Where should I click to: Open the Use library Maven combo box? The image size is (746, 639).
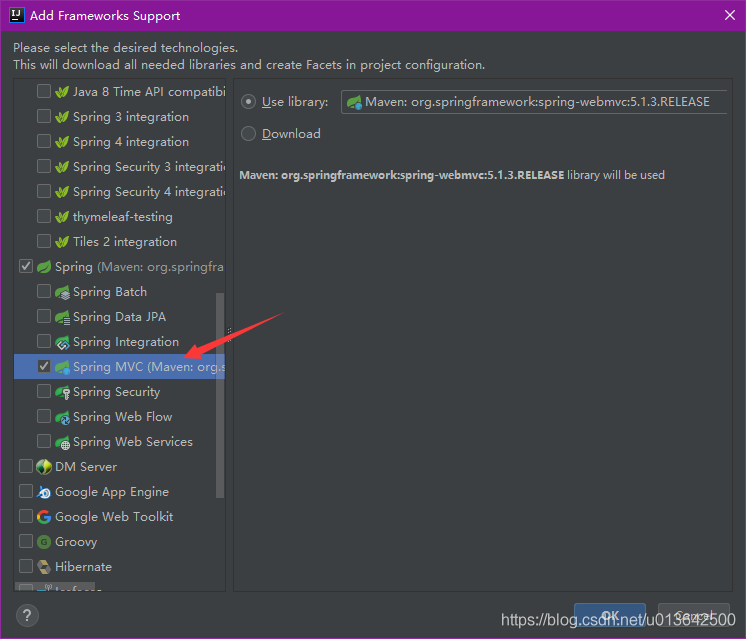[534, 102]
